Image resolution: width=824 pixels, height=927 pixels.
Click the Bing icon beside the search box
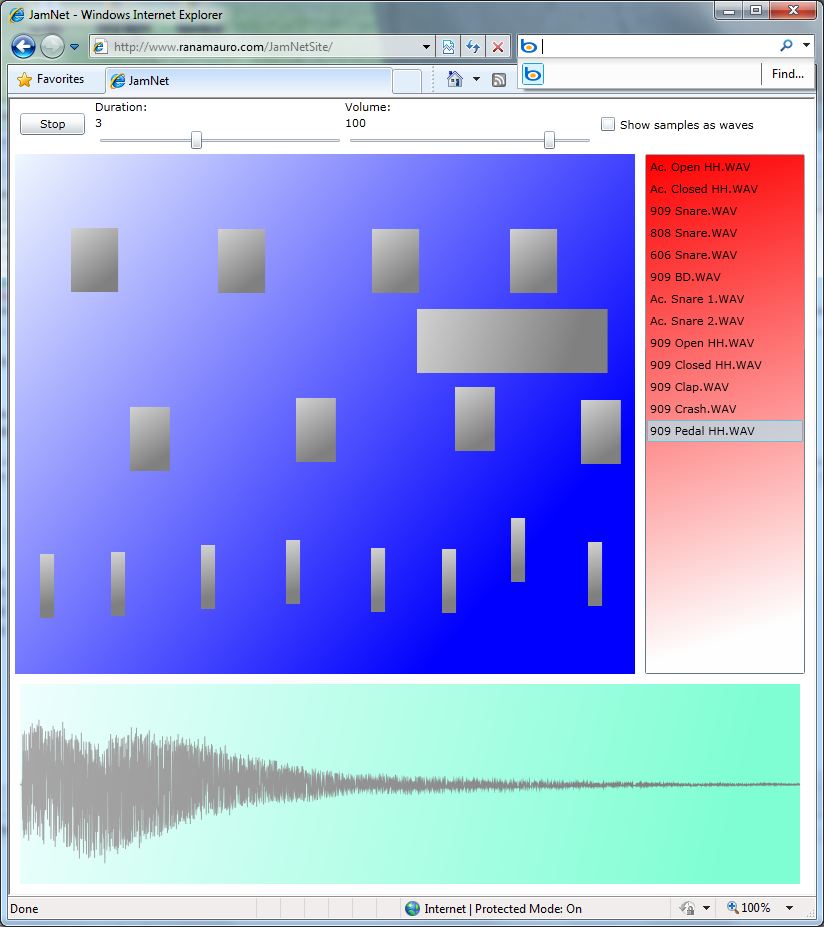click(x=531, y=46)
